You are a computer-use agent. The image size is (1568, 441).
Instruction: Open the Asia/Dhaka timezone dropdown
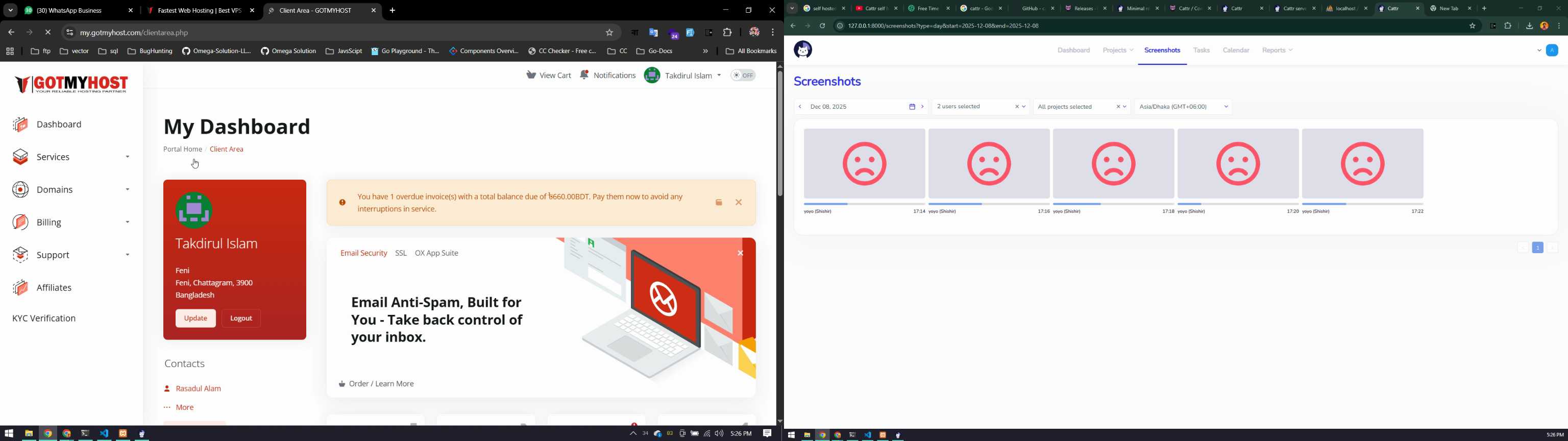[x=1183, y=107]
